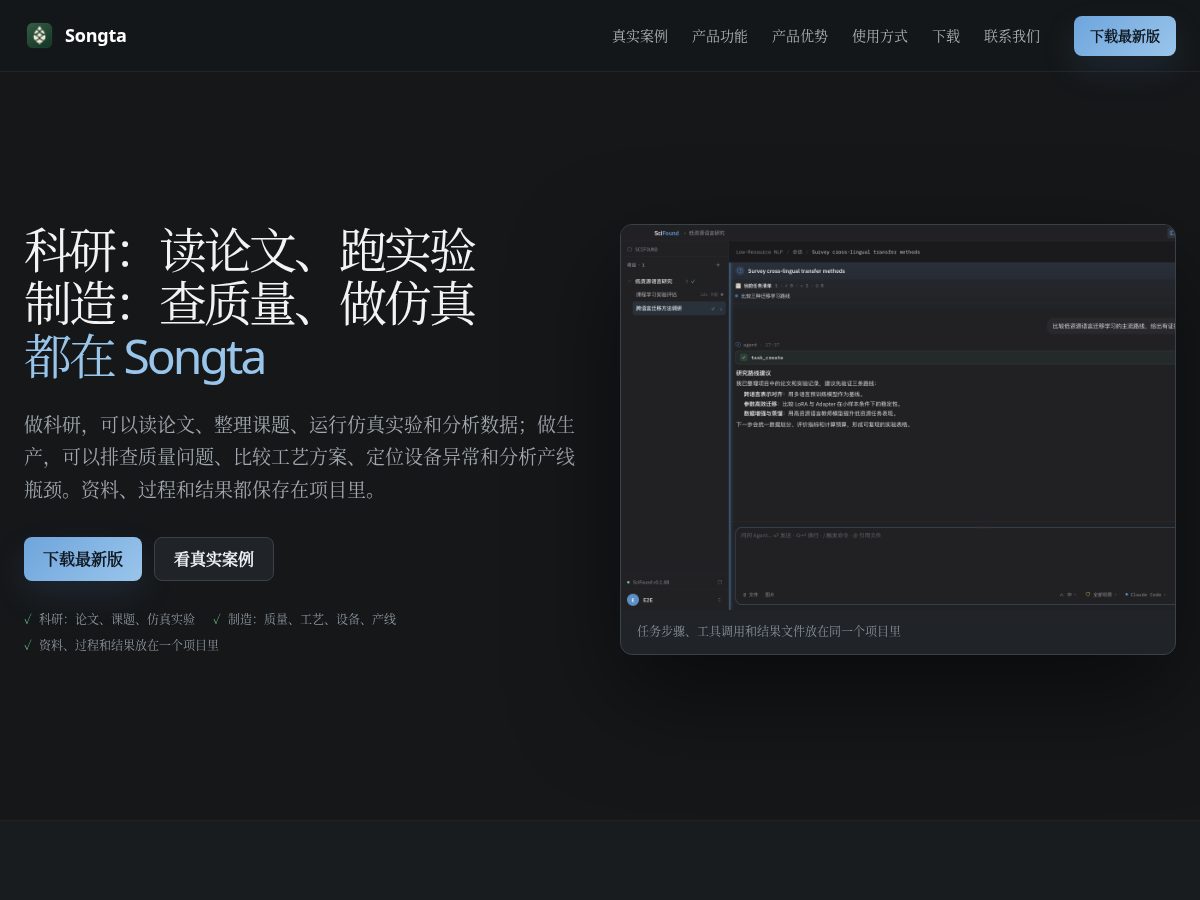The width and height of the screenshot is (1200, 900).
Task: Click header 下载最新版 button
Action: [1125, 36]
